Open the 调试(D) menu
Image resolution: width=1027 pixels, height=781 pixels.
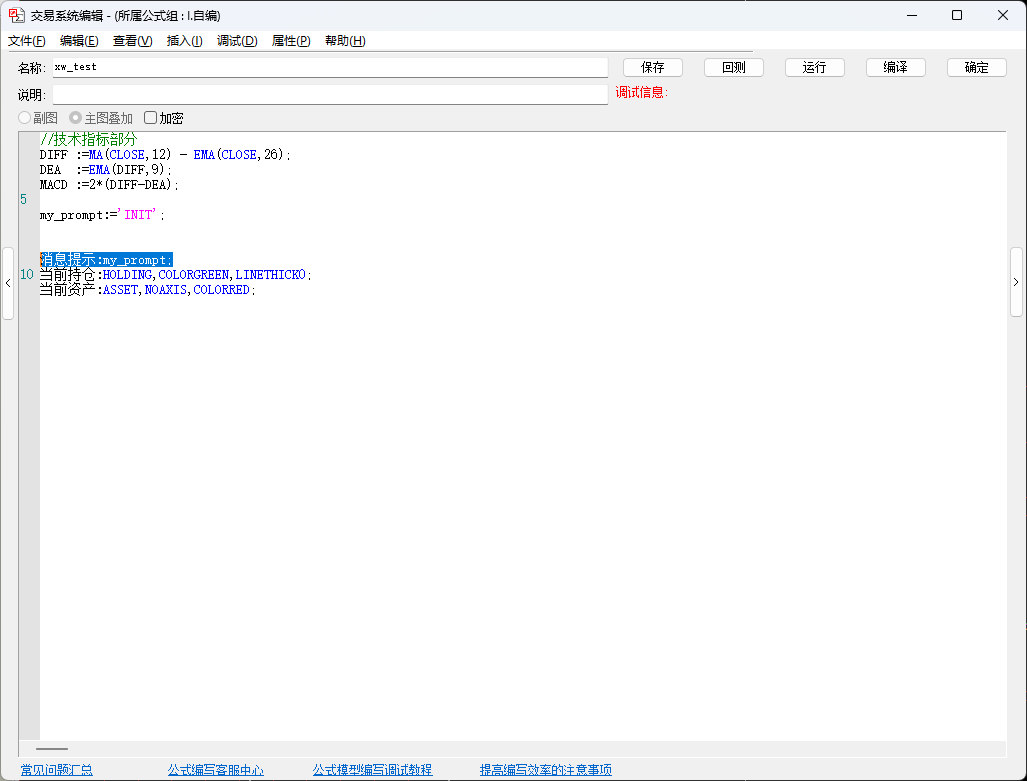pos(237,41)
